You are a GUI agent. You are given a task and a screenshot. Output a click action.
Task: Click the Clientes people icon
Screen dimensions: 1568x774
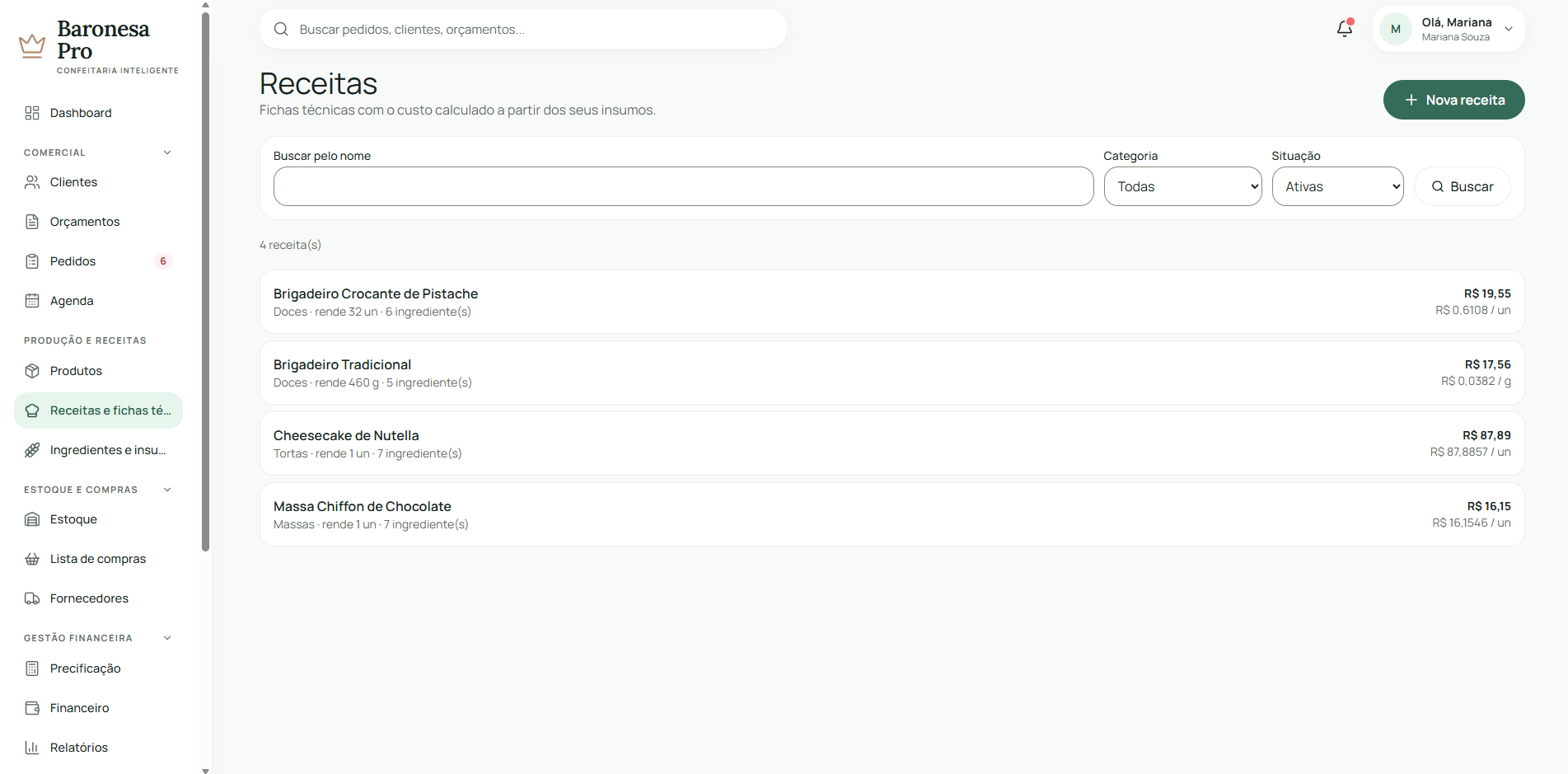click(x=32, y=182)
